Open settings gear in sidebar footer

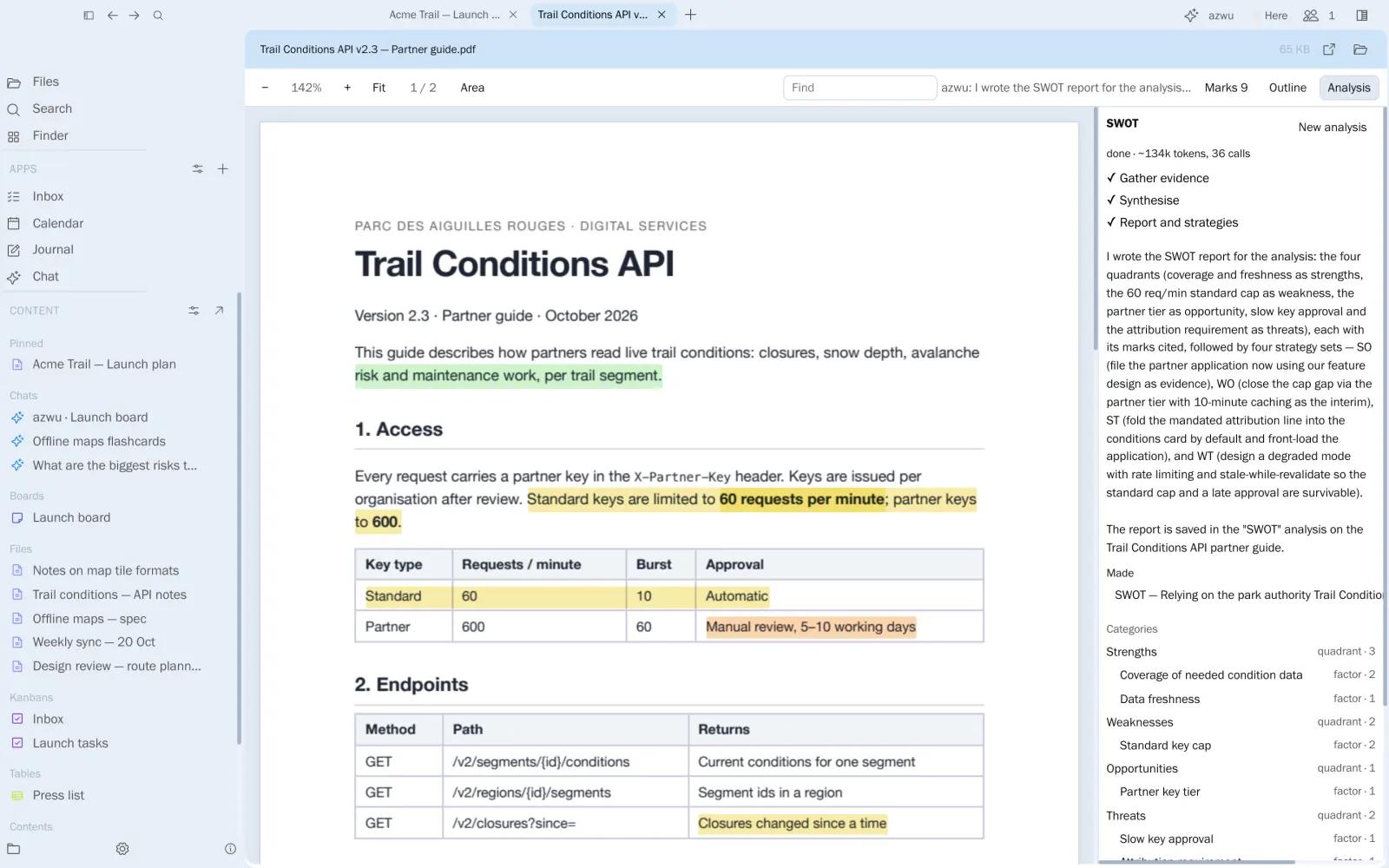(x=122, y=849)
